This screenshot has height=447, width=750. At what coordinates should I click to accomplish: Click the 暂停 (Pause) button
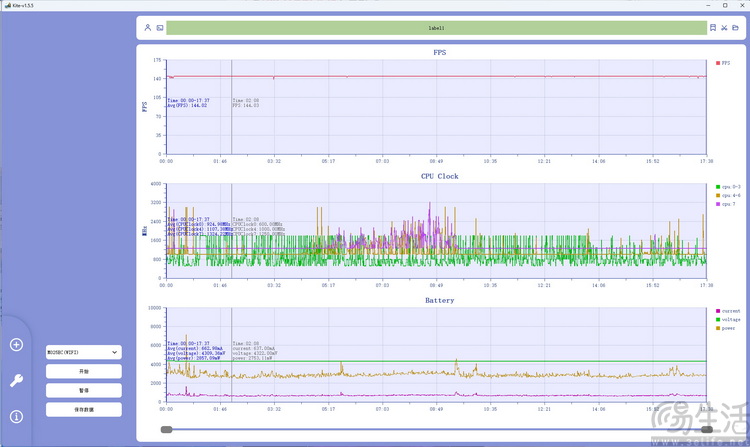coord(84,391)
